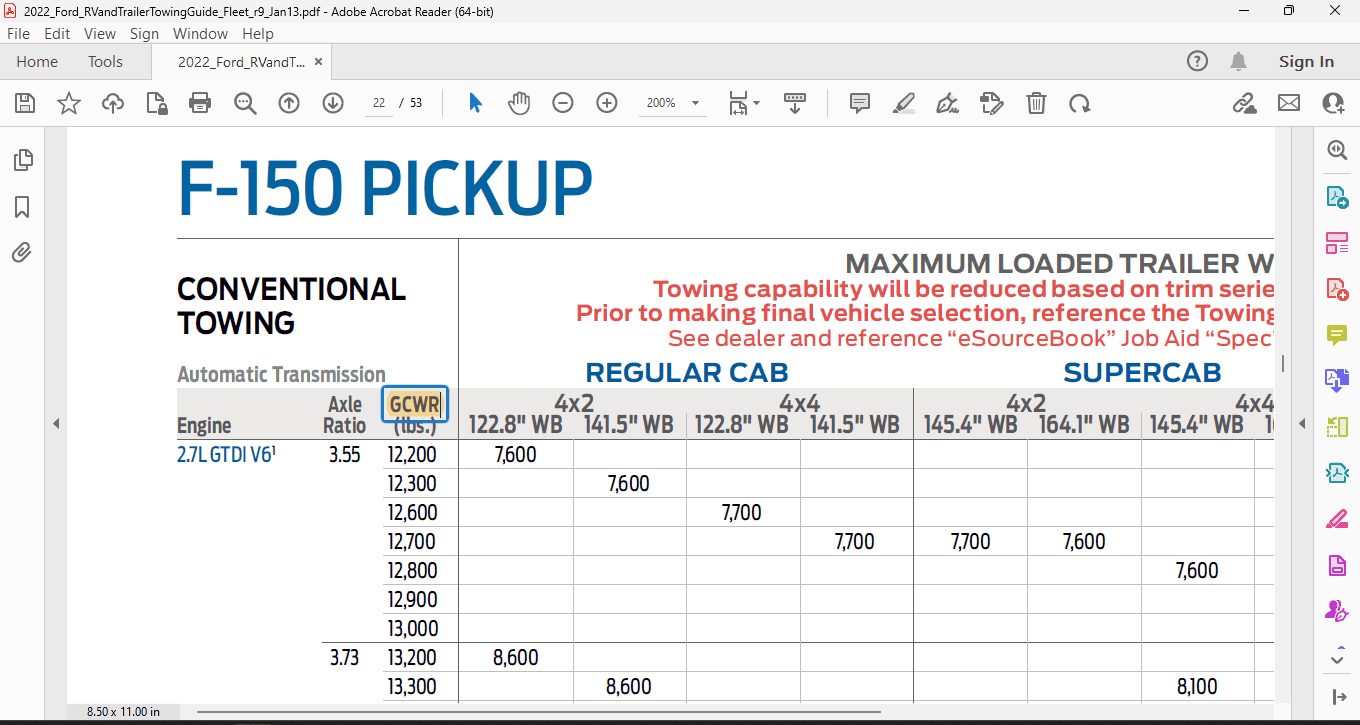Expand left navigation pane arrow
Screen dimensions: 1360x725
[56, 424]
